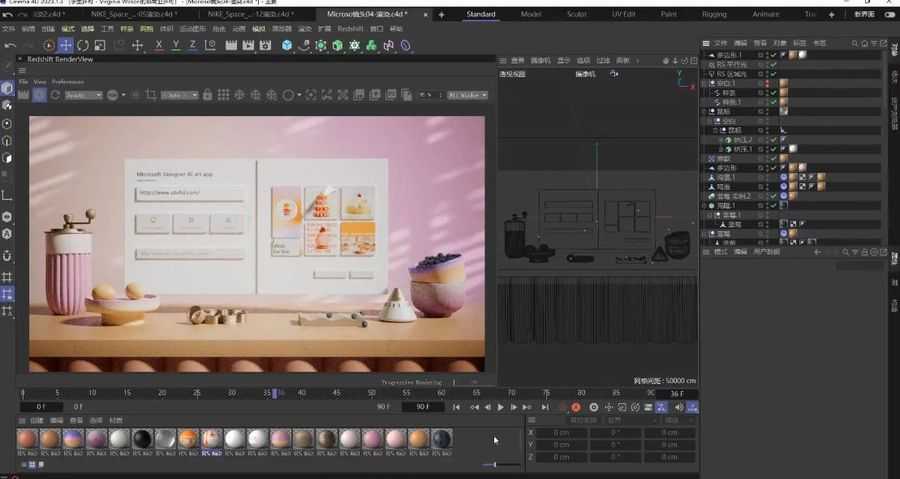This screenshot has width=900, height=479.
Task: Click the search icon in object manager header
Action: point(855,44)
